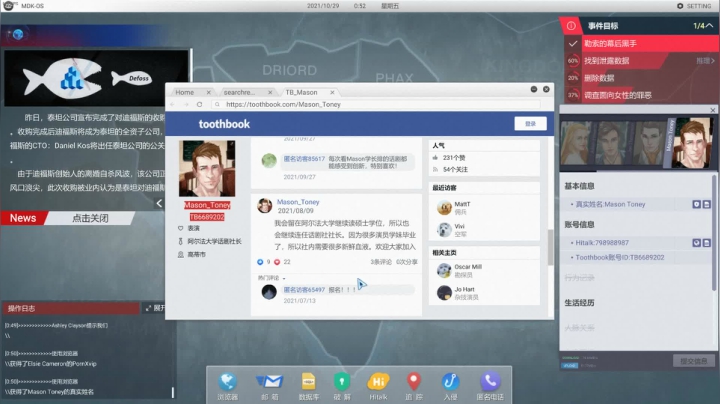This screenshot has width=720, height=404.
Task: Click the highlighted Mason_Toney profile name
Action: pos(207,205)
